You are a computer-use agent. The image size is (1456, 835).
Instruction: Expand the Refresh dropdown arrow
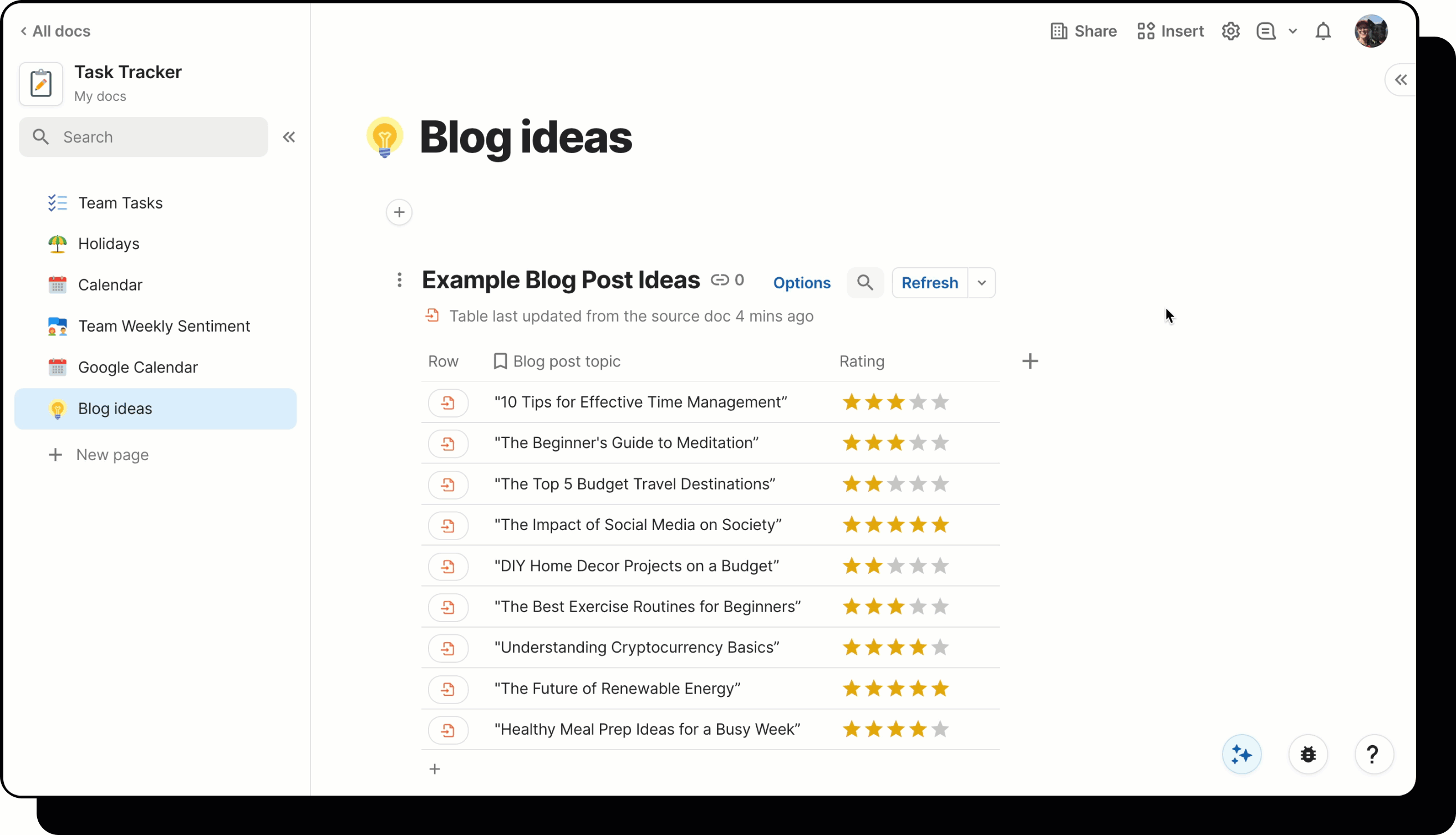[982, 283]
